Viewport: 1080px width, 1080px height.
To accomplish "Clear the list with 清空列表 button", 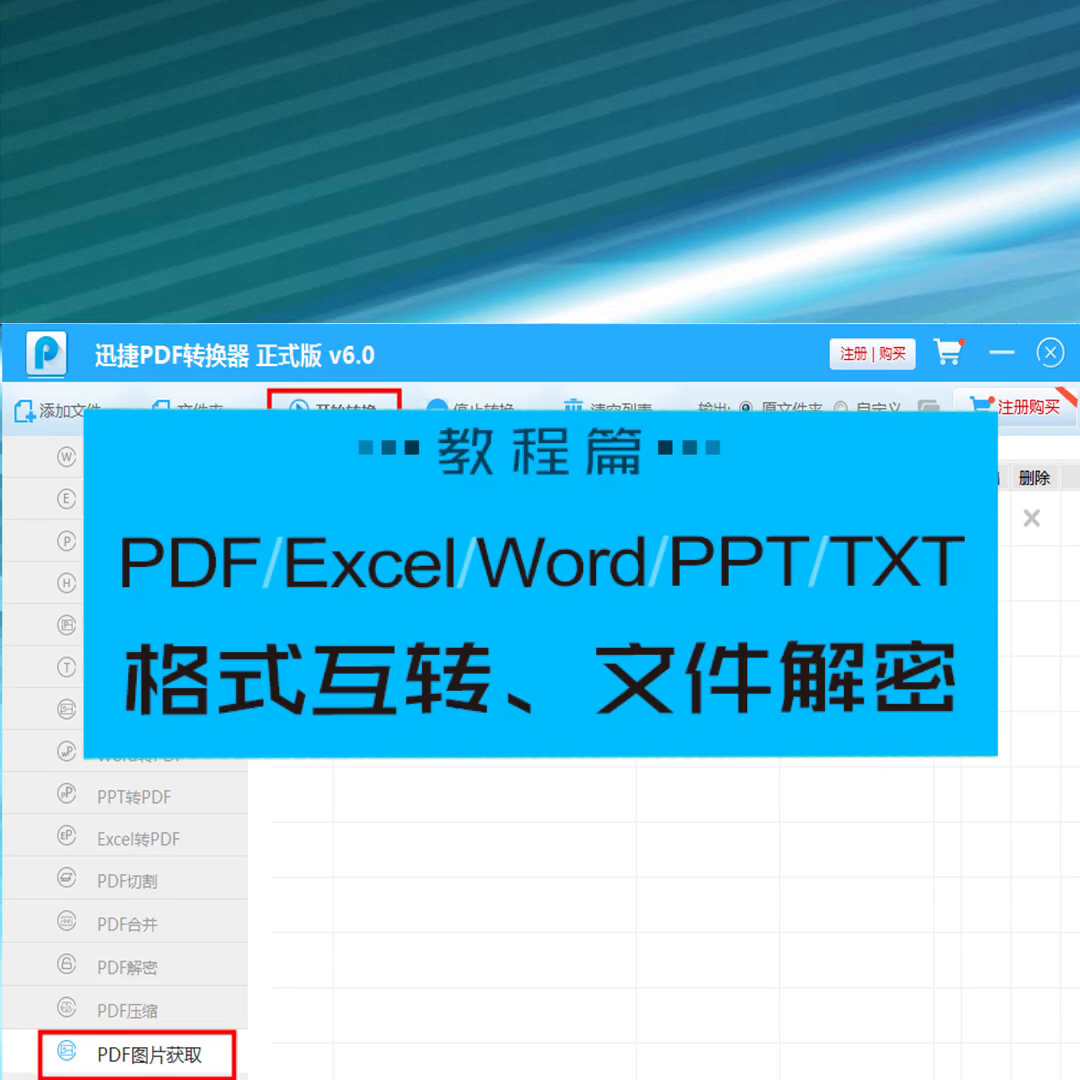I will tap(608, 406).
